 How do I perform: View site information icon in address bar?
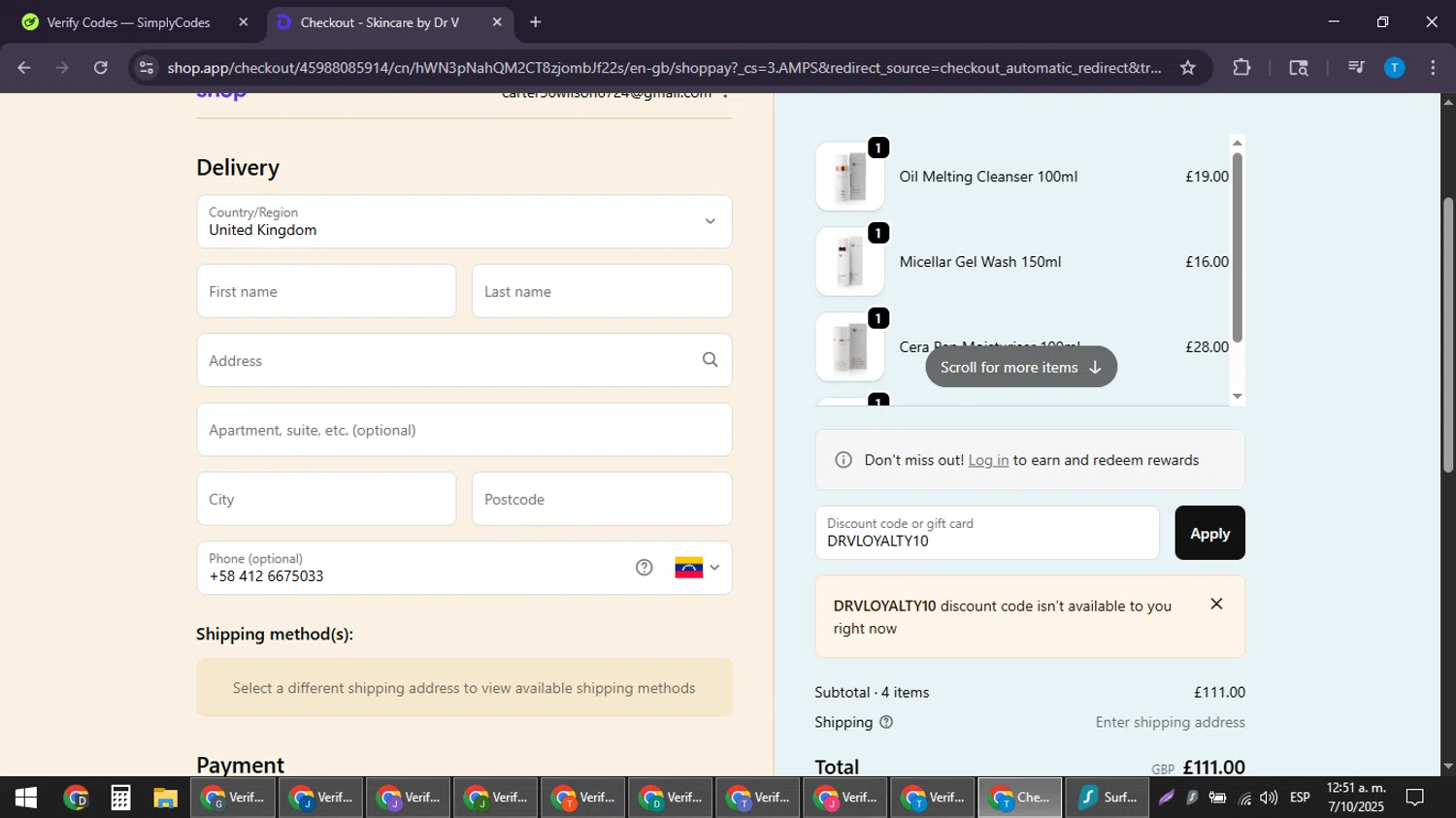(147, 68)
